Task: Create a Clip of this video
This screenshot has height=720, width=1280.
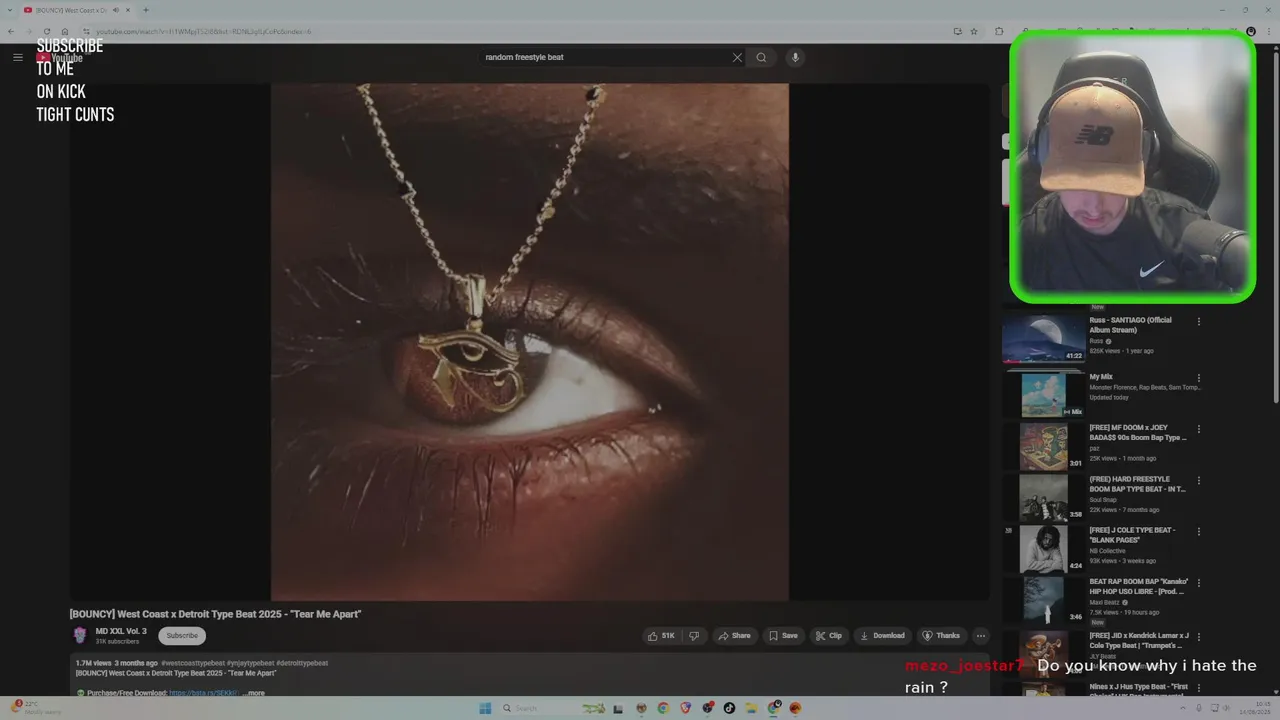Action: pos(828,636)
